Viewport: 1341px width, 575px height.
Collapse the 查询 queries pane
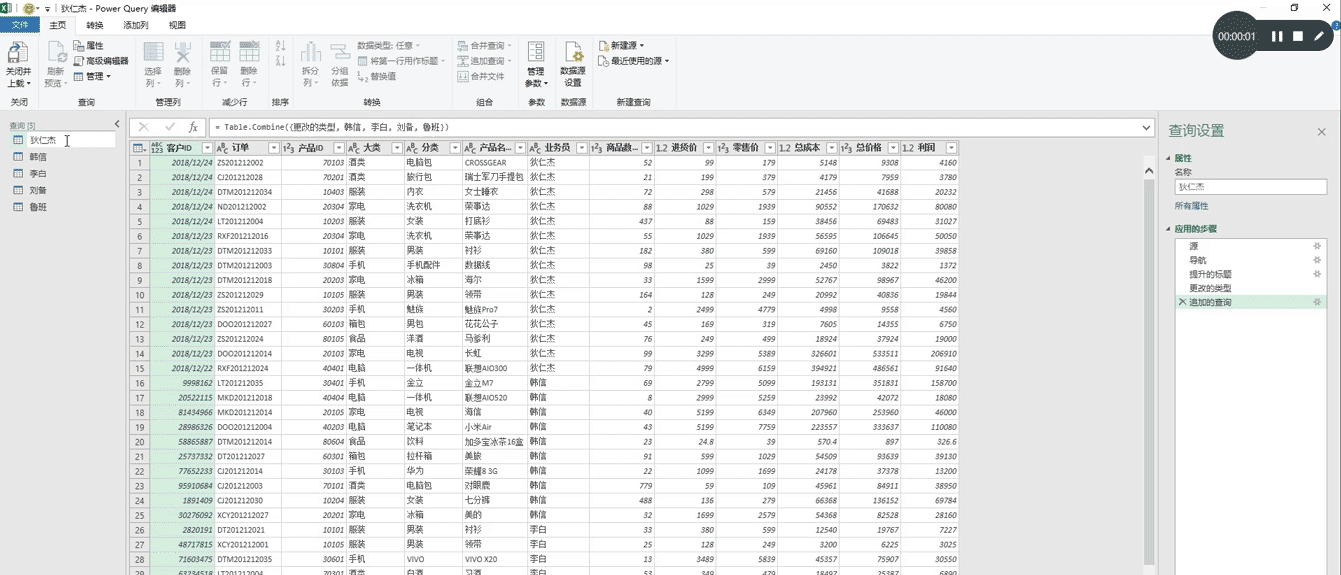pos(117,124)
